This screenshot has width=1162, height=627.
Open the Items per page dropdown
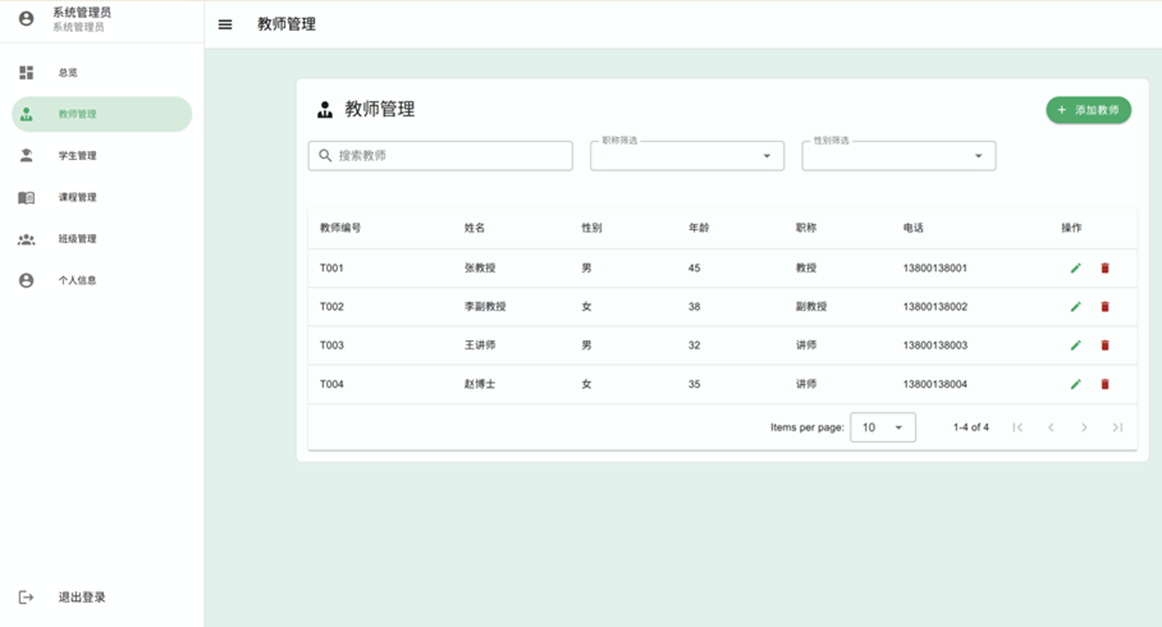click(883, 427)
